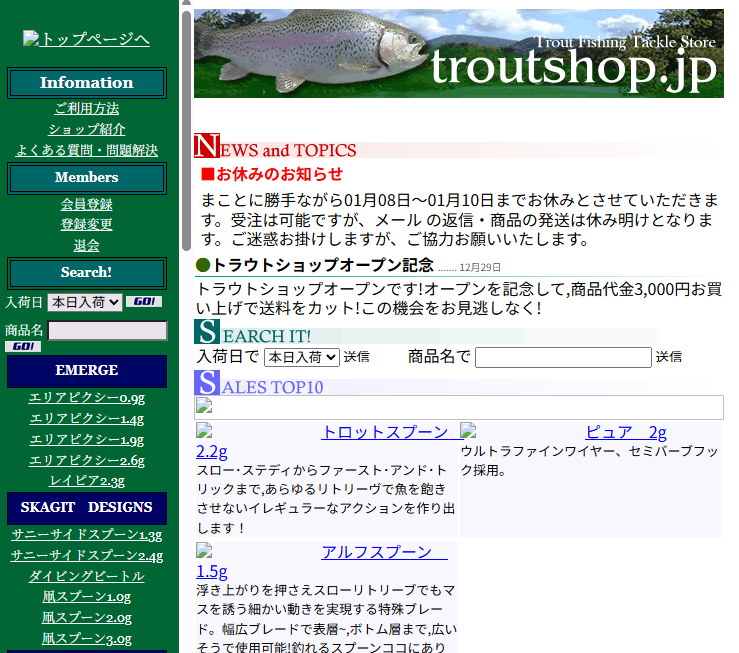Open エリアピクシー2.6g link
Screen dimensions: 739x653
click(x=87, y=460)
